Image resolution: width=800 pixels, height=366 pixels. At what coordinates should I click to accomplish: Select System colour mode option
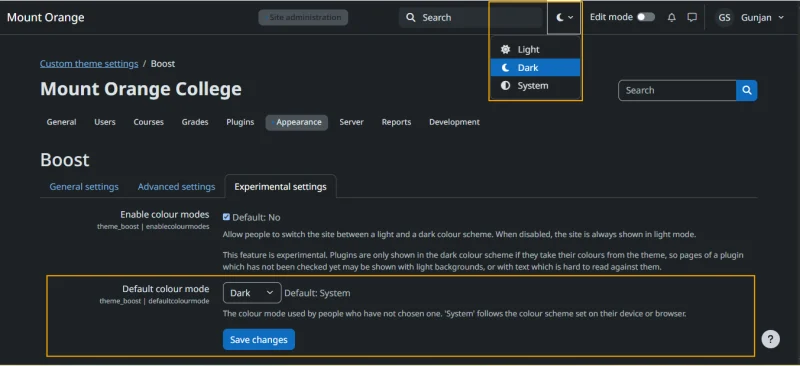click(535, 86)
